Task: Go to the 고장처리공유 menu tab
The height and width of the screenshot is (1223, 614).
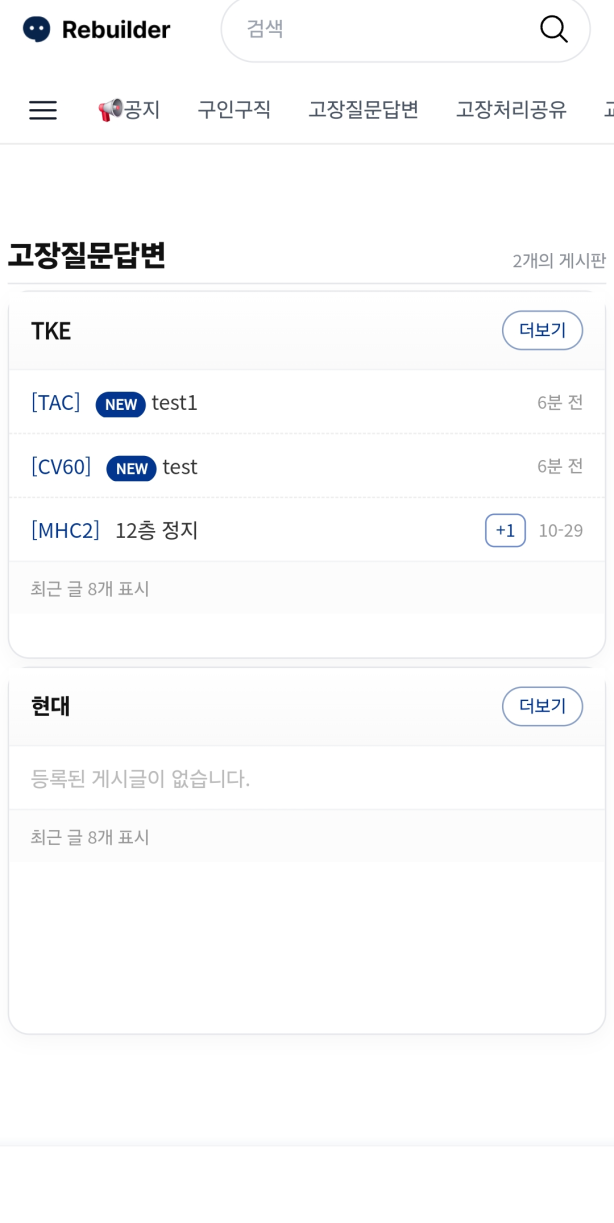Action: [511, 110]
